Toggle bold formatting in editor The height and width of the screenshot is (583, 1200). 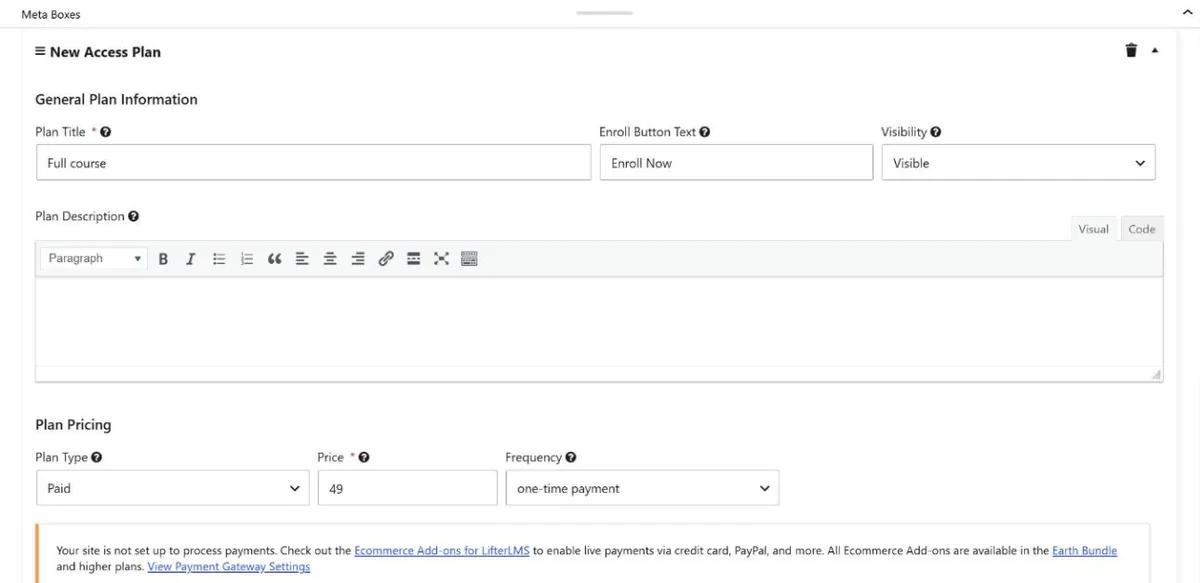coord(163,259)
